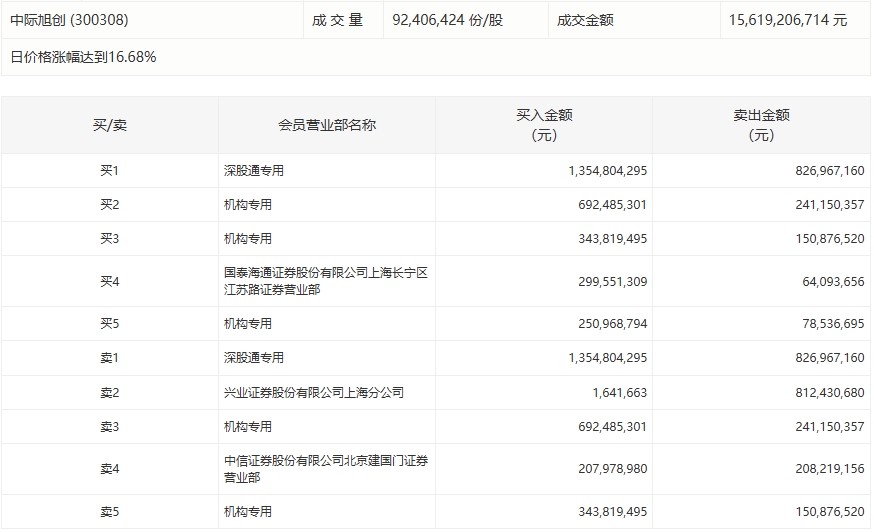Click 1,354,804,295 in the 卖1 row

(608, 357)
